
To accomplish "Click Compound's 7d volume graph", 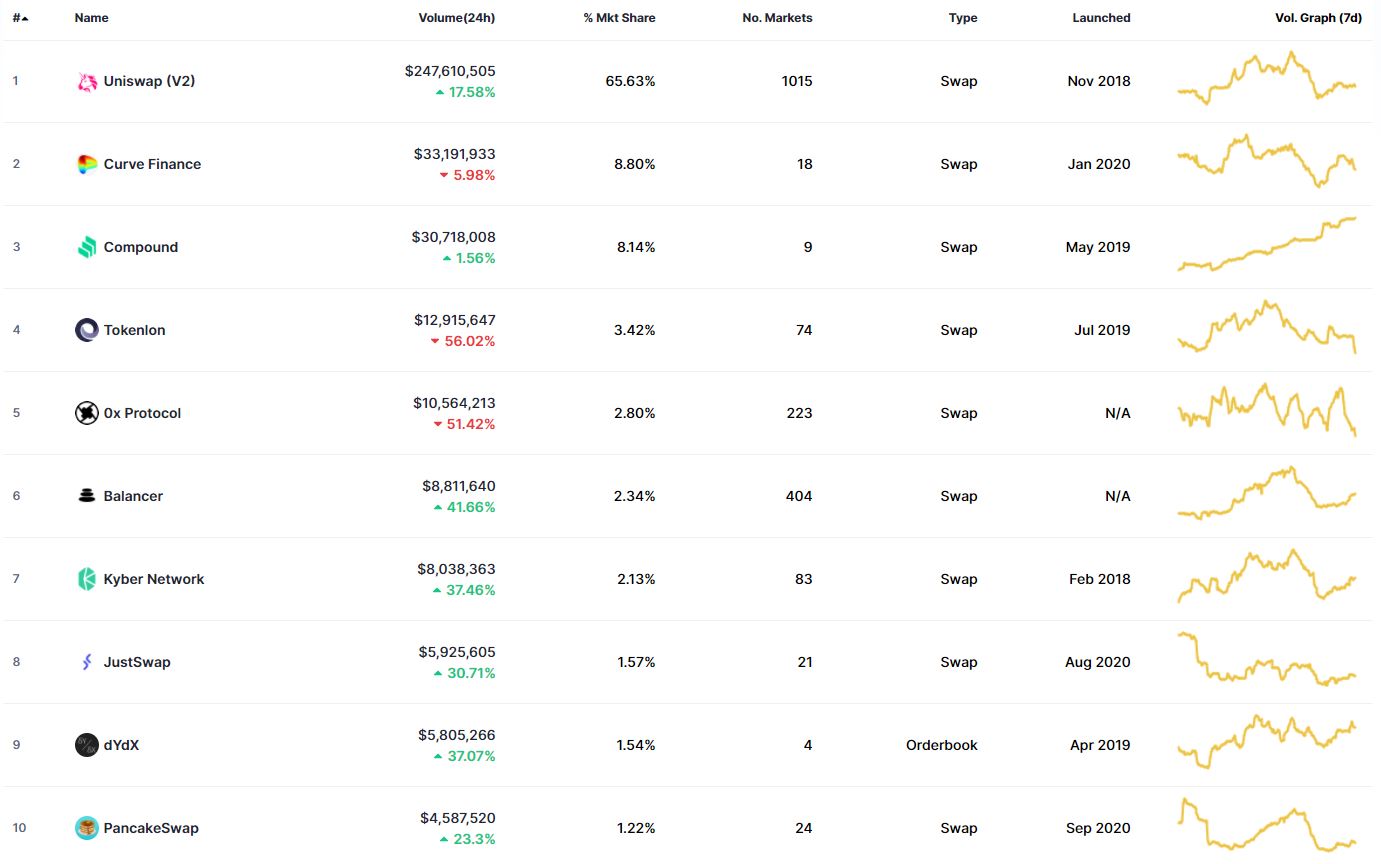I will click(1267, 245).
